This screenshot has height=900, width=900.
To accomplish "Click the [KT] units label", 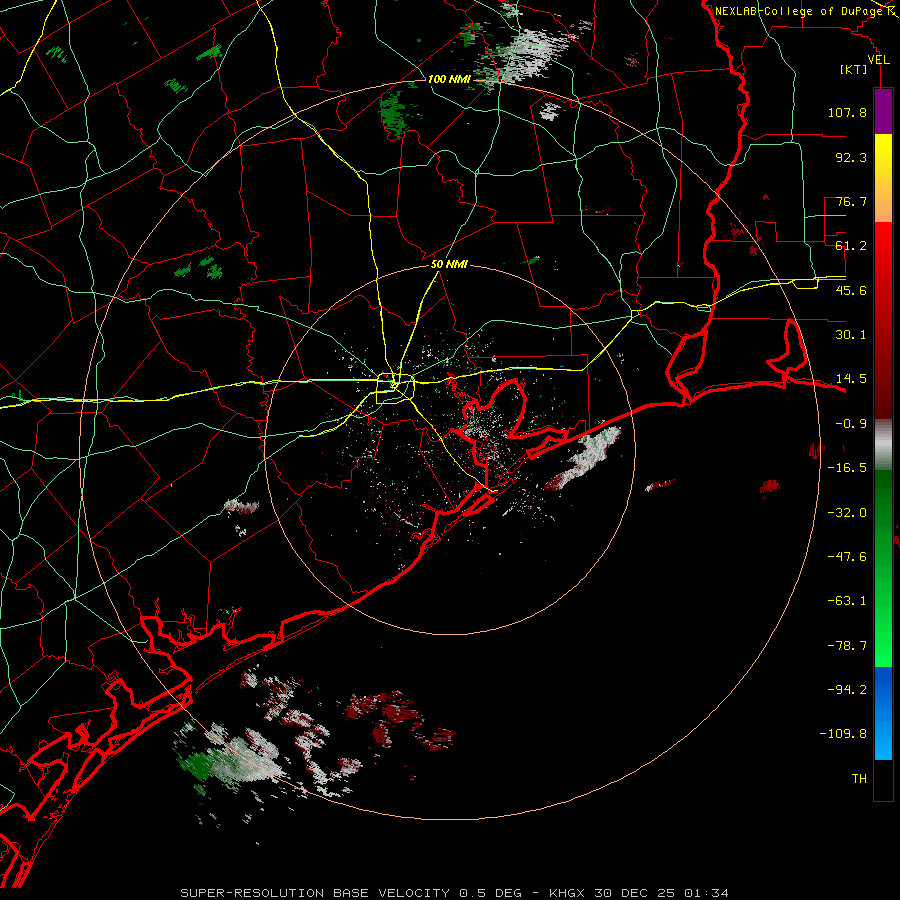I will tap(854, 69).
